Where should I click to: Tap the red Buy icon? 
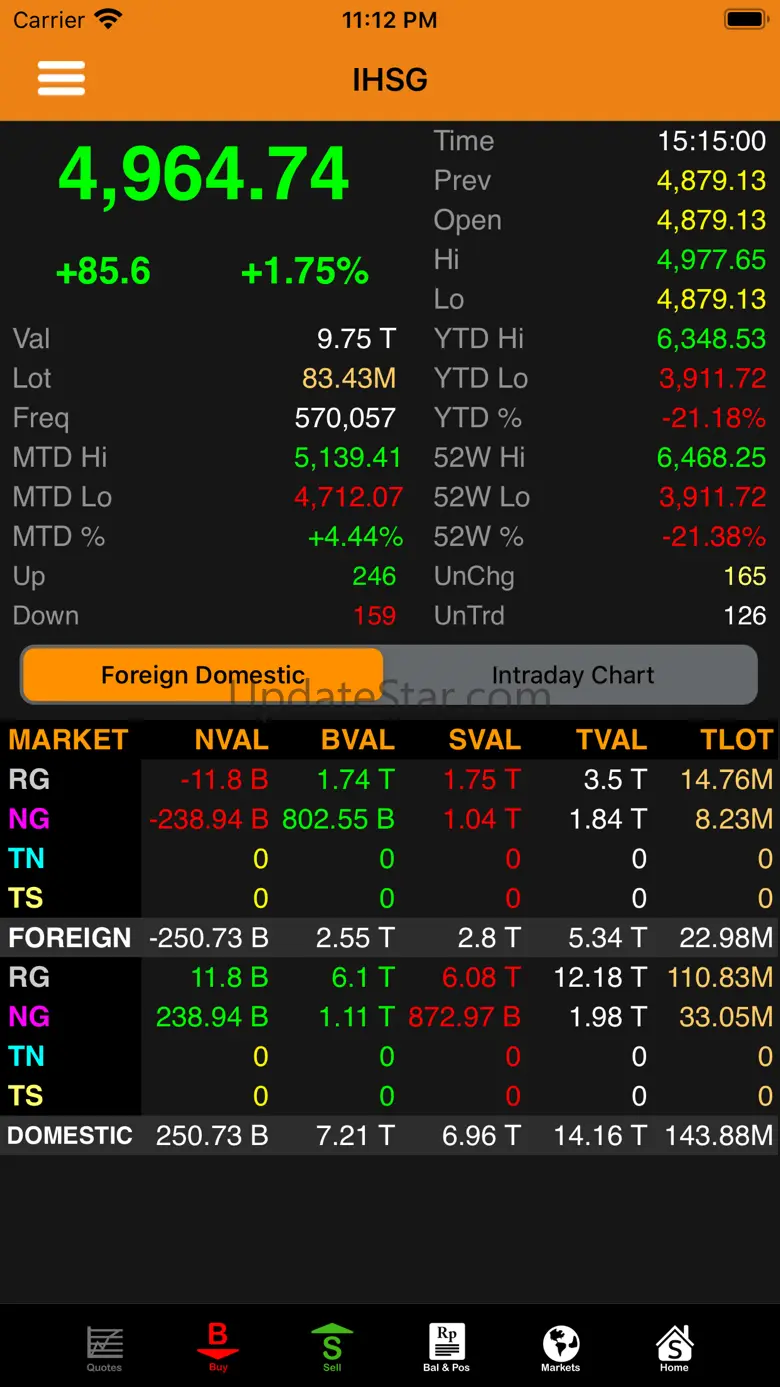click(218, 1346)
